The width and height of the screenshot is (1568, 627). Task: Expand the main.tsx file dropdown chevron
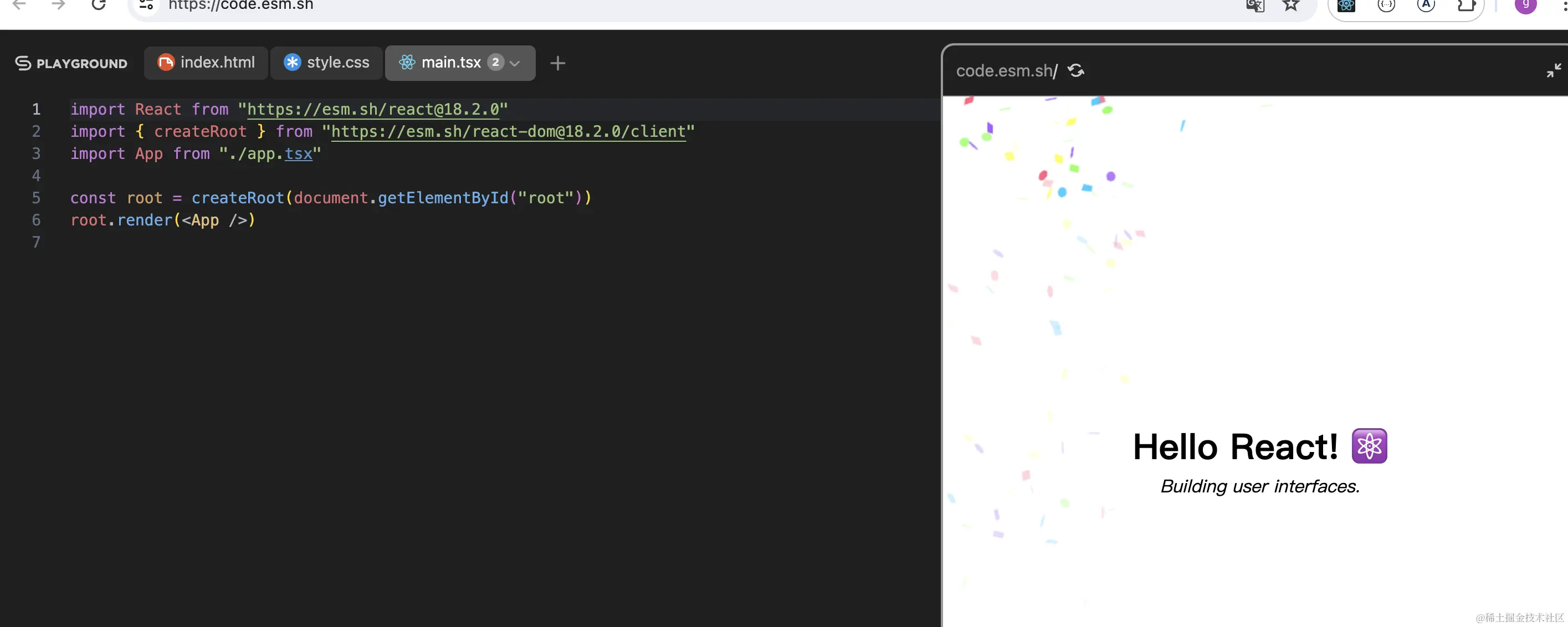click(515, 63)
